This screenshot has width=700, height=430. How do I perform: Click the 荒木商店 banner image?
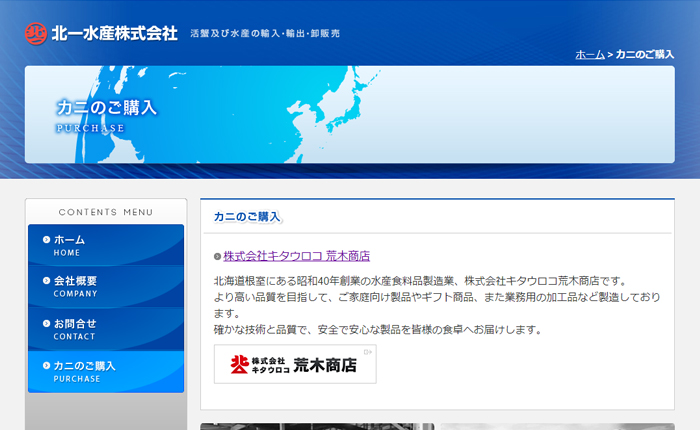pyautogui.click(x=295, y=364)
